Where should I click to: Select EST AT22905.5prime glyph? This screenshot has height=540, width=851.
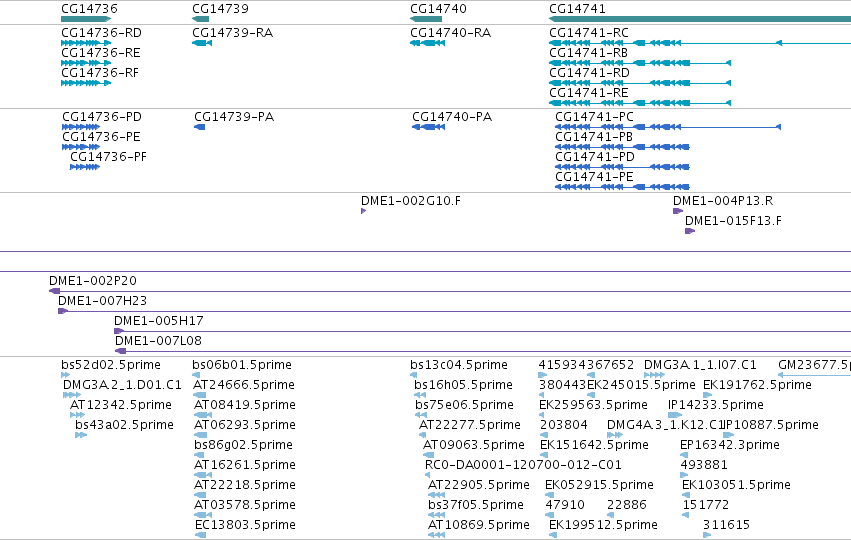pyautogui.click(x=436, y=495)
